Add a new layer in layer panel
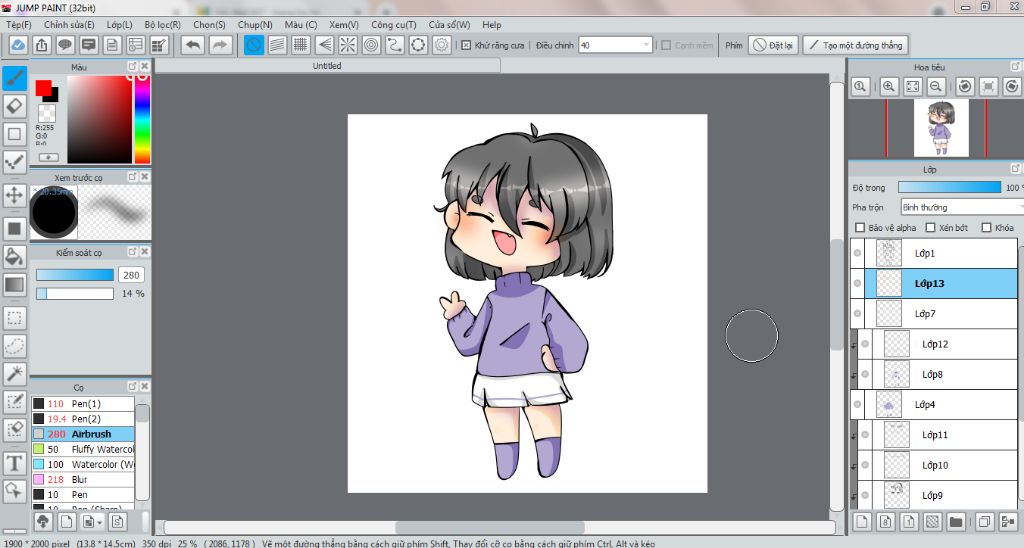 click(x=862, y=521)
